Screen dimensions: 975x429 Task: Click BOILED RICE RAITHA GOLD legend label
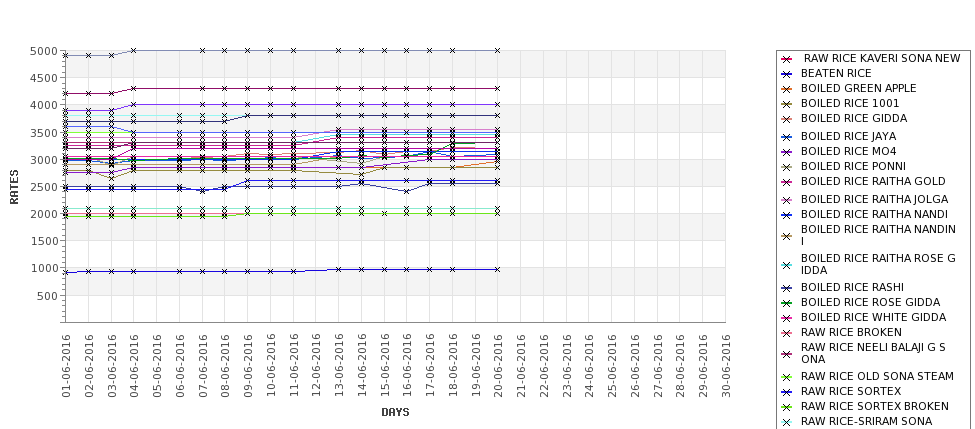(x=873, y=181)
